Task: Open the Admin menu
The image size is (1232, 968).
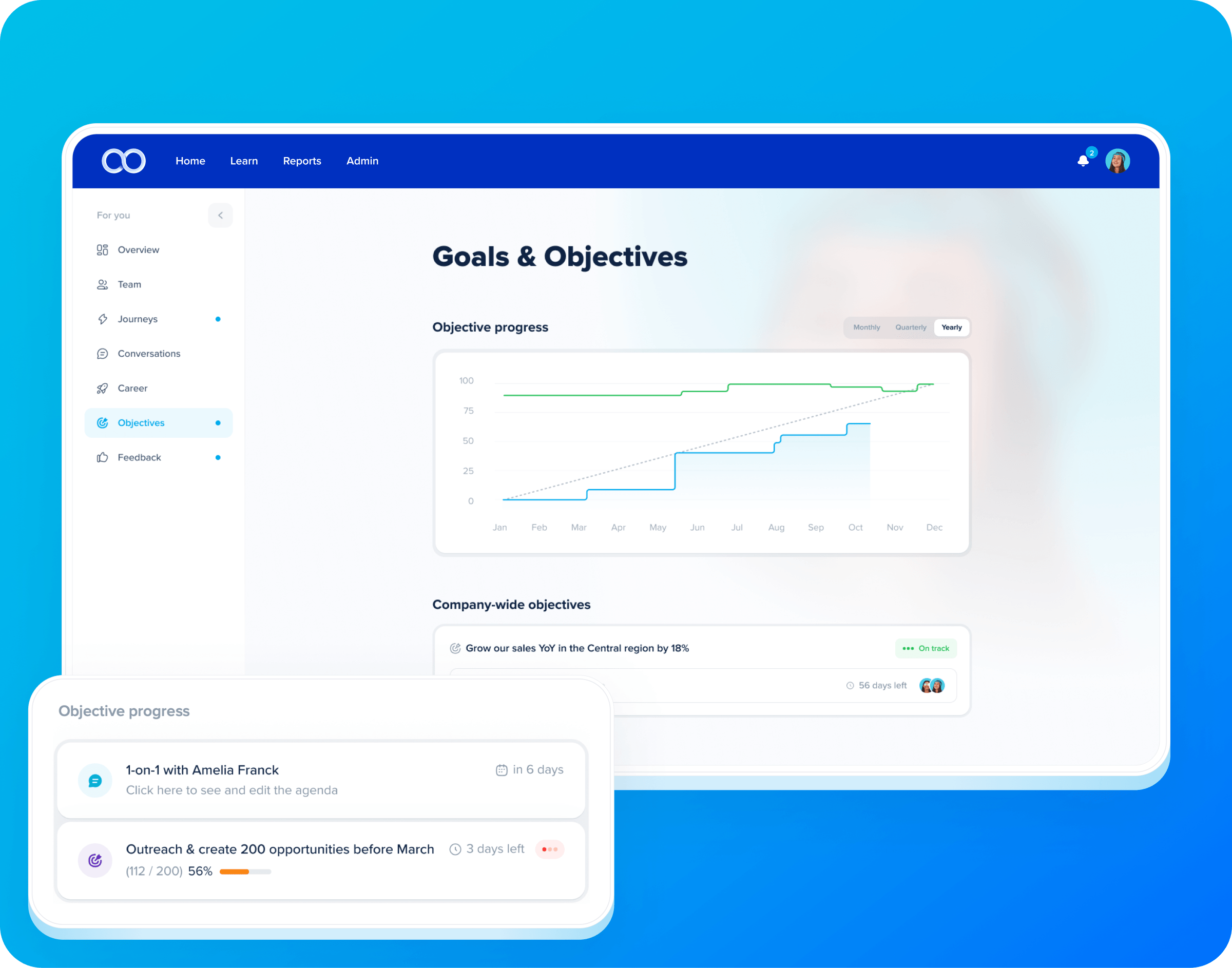Action: click(x=361, y=159)
